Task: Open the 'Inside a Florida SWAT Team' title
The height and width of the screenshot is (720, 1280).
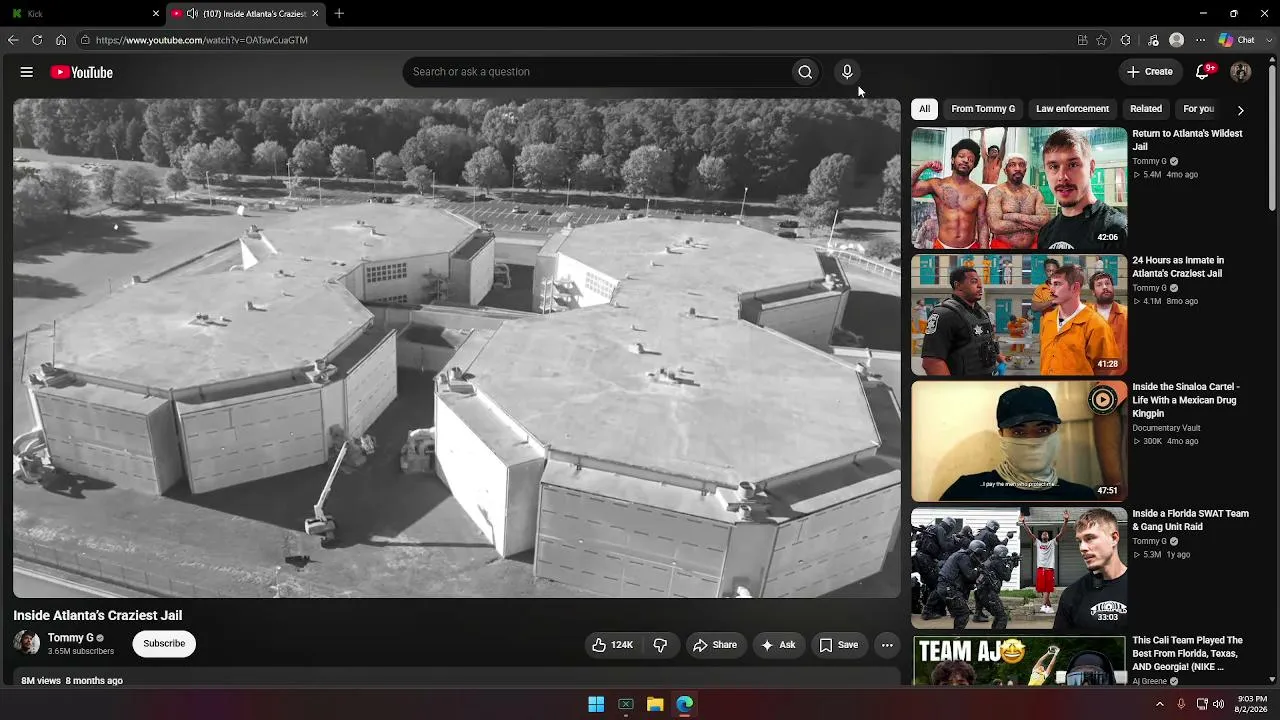Action: 1191,520
